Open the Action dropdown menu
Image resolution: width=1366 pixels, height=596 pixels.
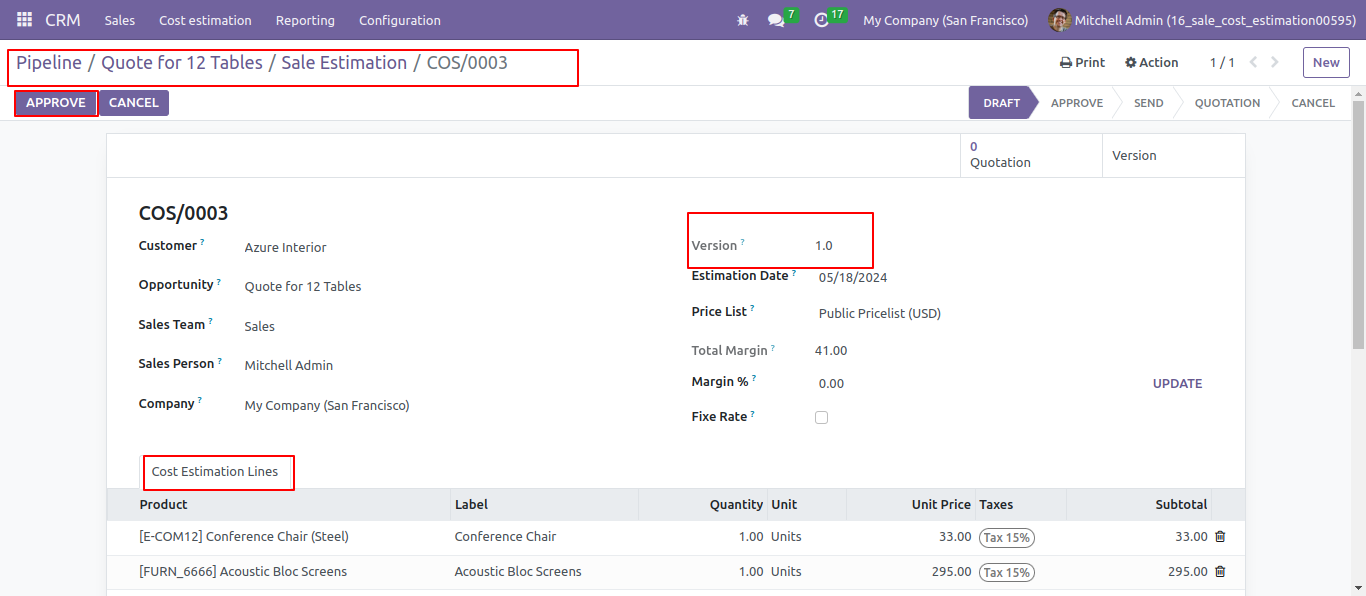point(1152,62)
